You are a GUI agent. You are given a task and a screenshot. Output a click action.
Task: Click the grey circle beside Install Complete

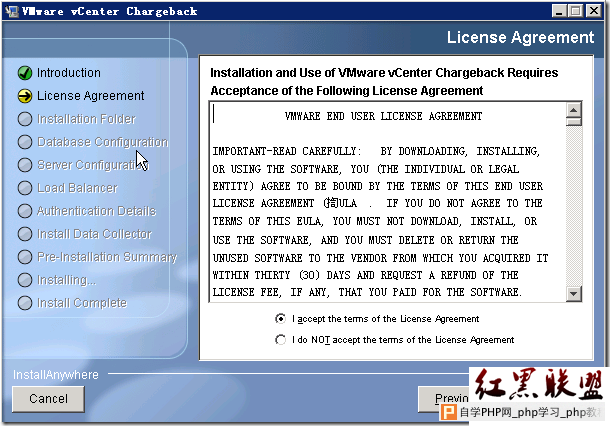tap(25, 303)
